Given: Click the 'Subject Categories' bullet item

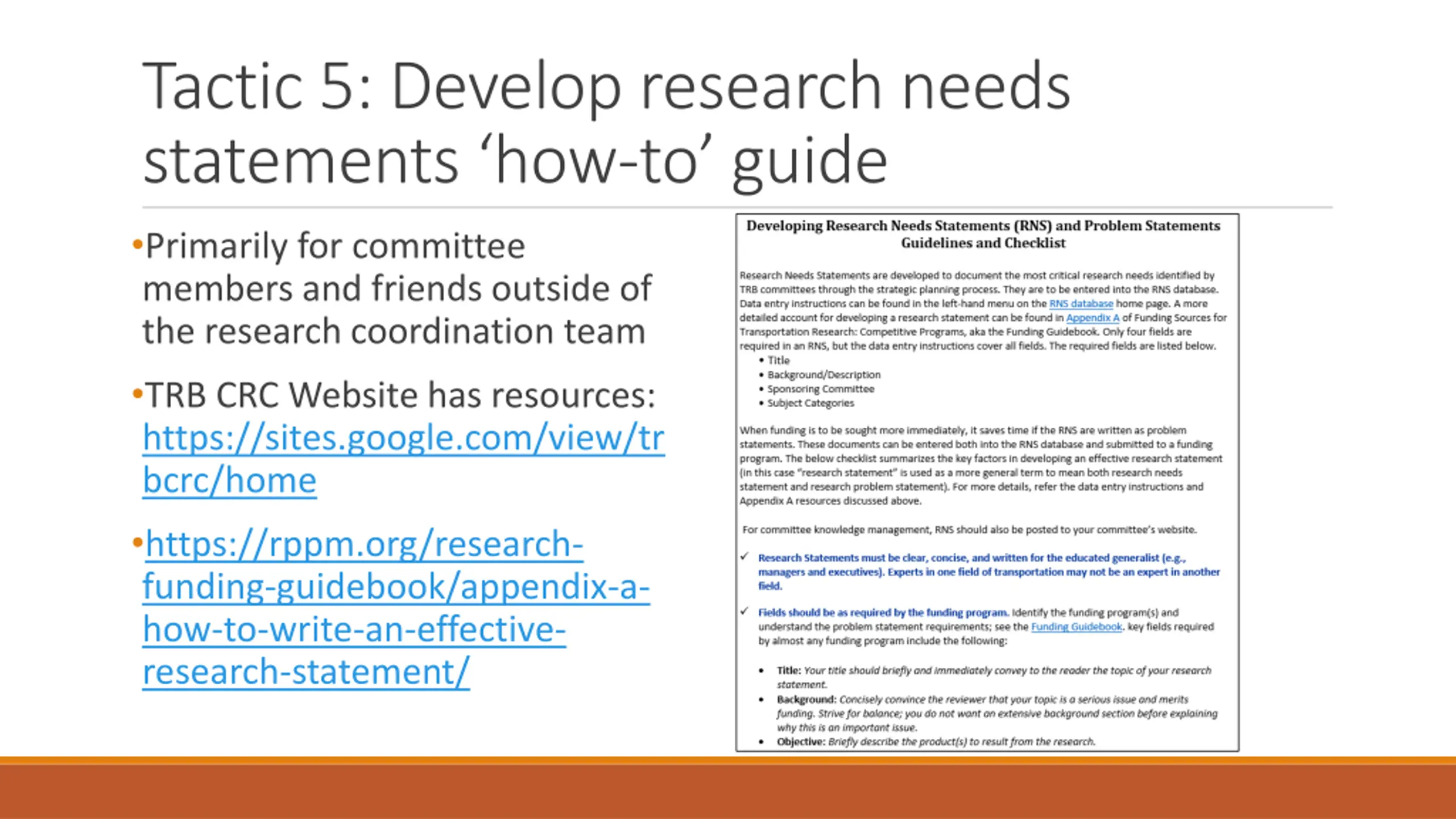Looking at the screenshot, I should click(x=810, y=403).
